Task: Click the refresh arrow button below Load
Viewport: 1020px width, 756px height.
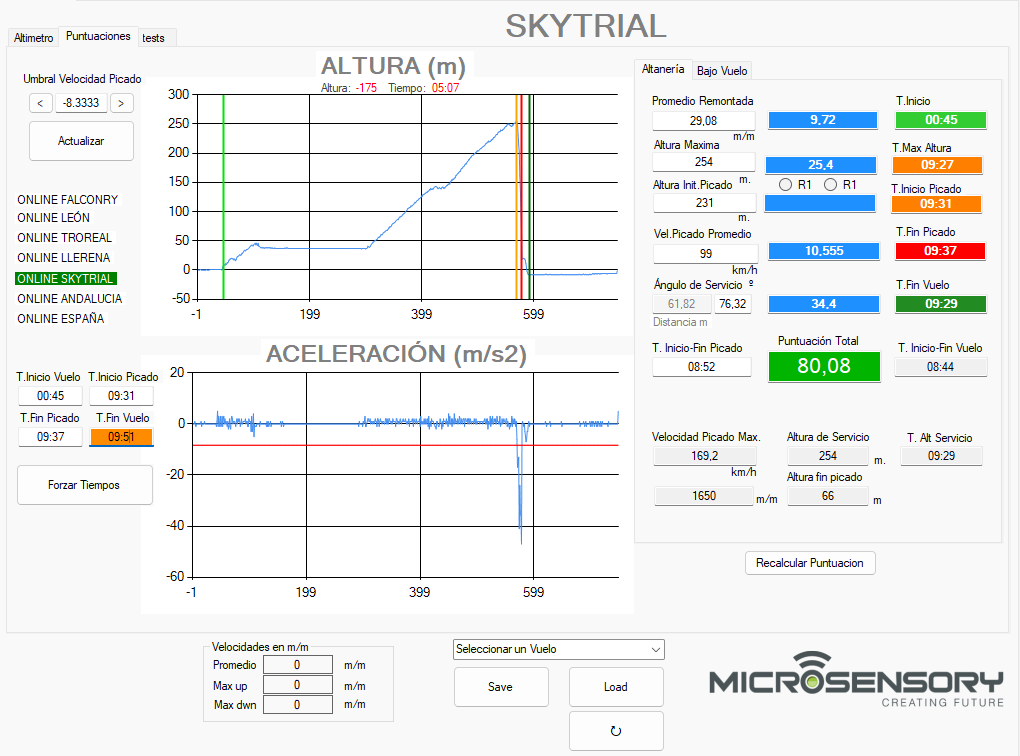Action: pos(616,731)
